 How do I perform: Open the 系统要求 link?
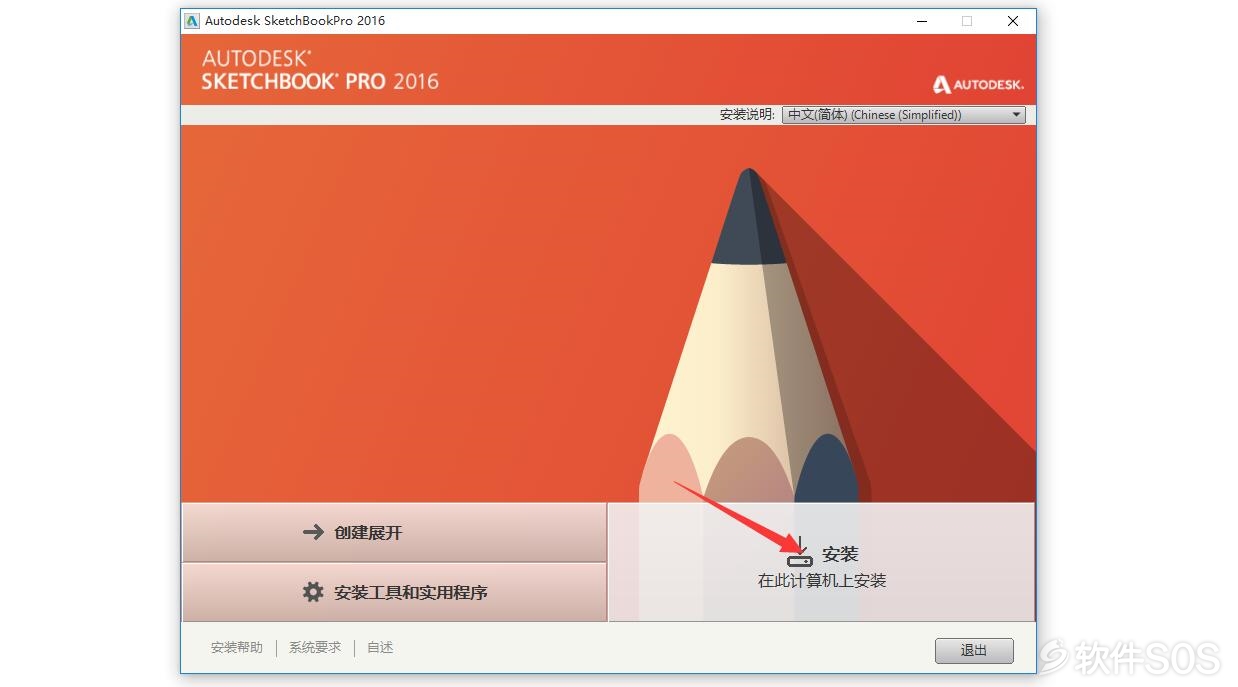point(315,648)
